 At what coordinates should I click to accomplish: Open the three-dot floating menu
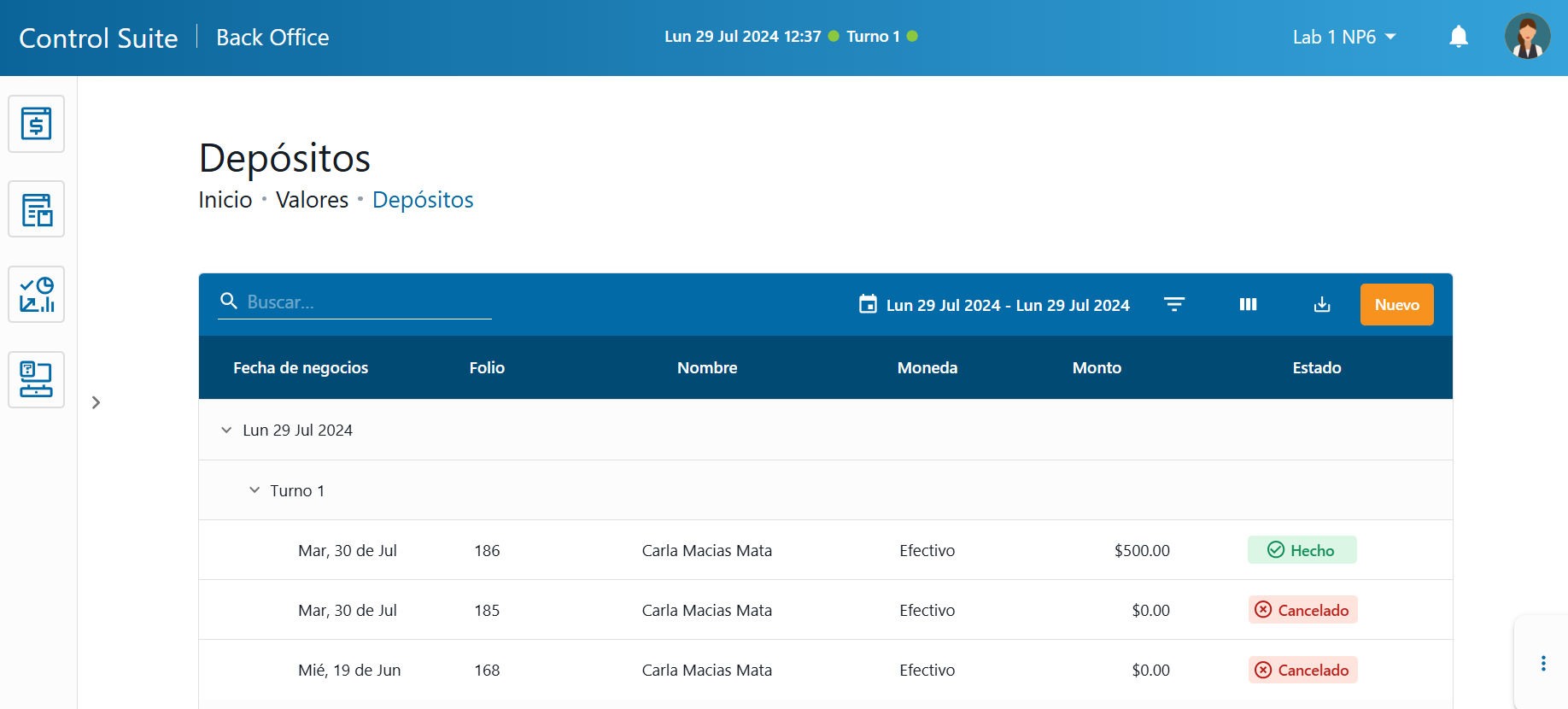(1543, 664)
